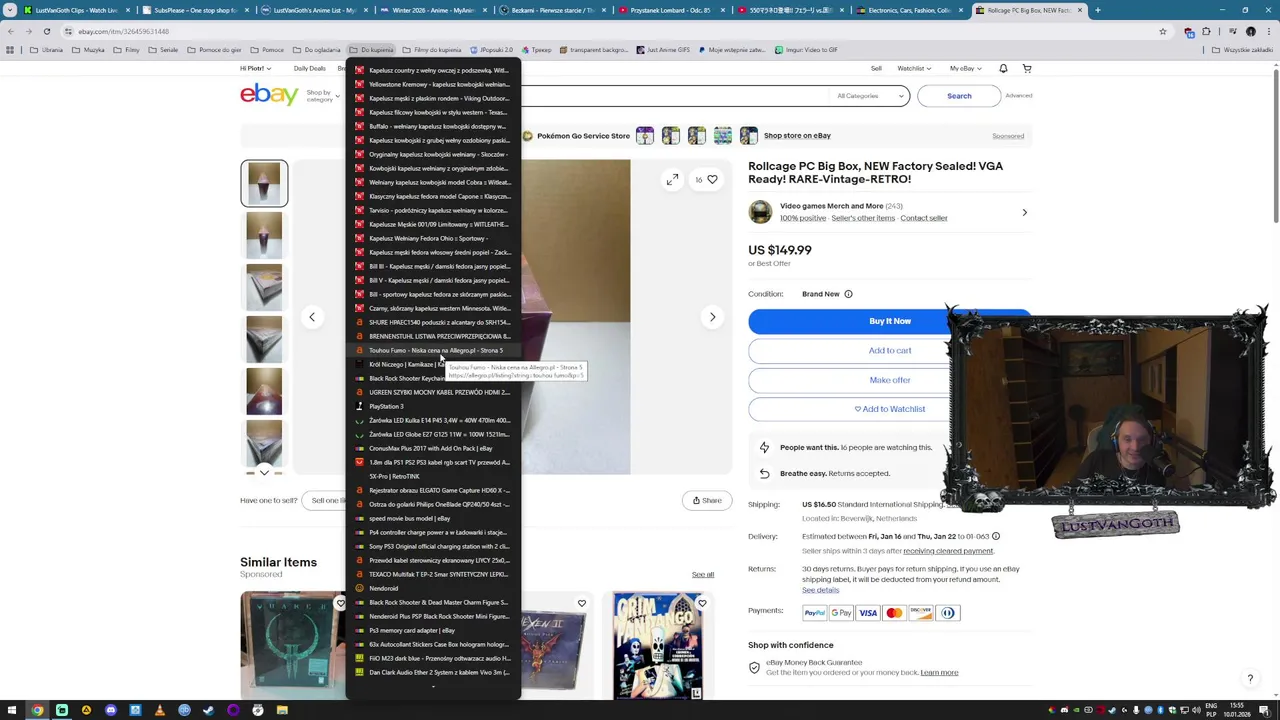This screenshot has height=720, width=1280.
Task: Click the delivery estimate info icon
Action: (995, 537)
